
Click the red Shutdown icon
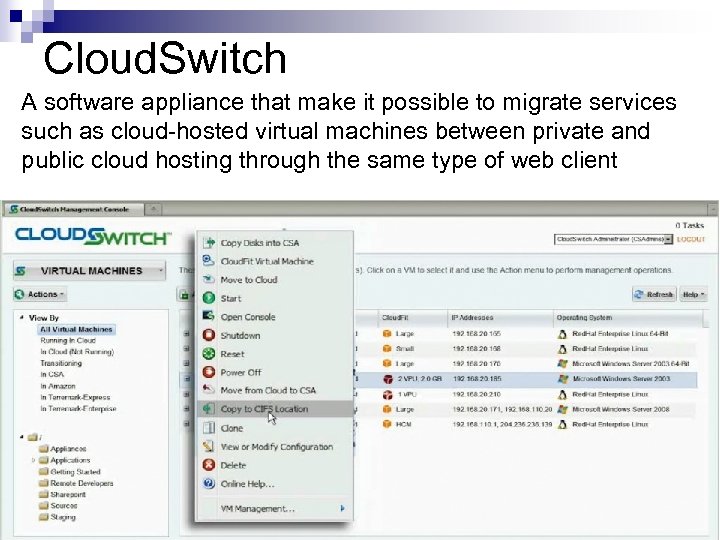(x=208, y=335)
